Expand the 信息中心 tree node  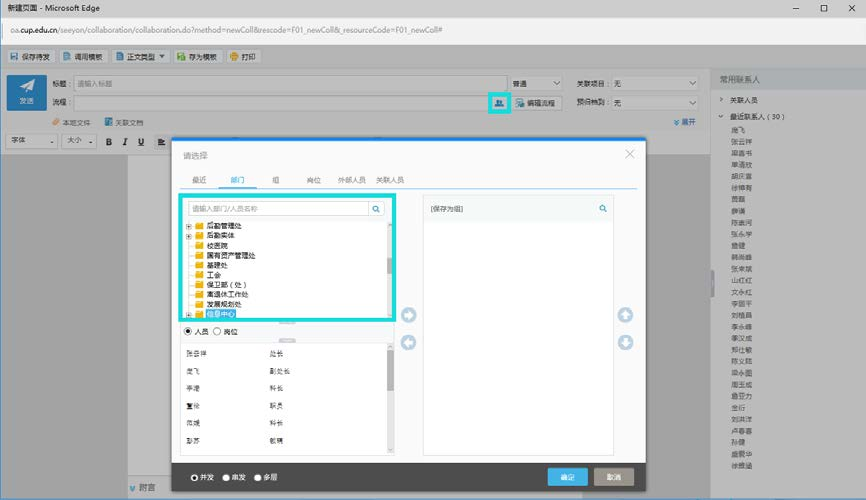188,314
